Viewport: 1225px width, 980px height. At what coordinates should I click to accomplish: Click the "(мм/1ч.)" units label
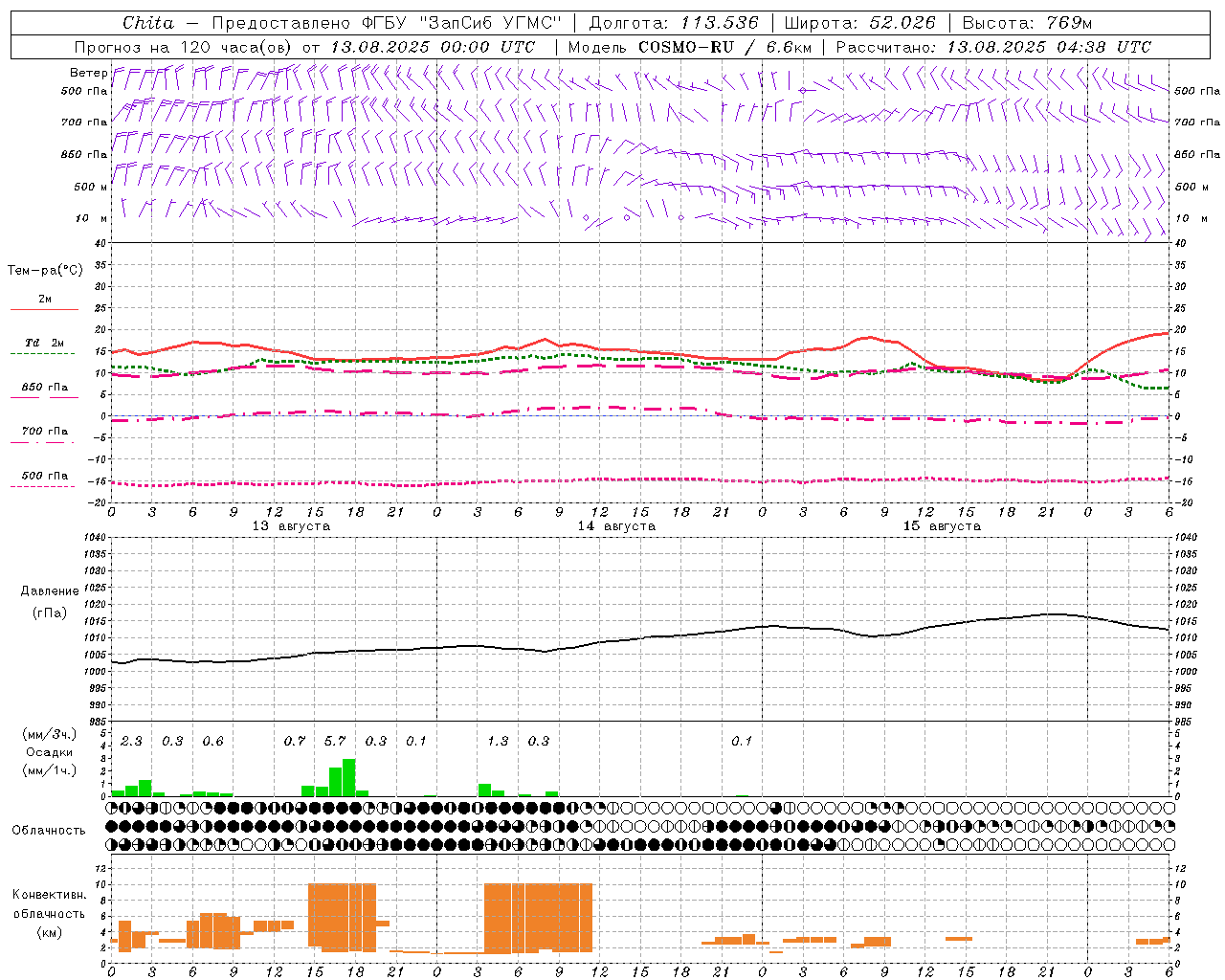coord(50,770)
